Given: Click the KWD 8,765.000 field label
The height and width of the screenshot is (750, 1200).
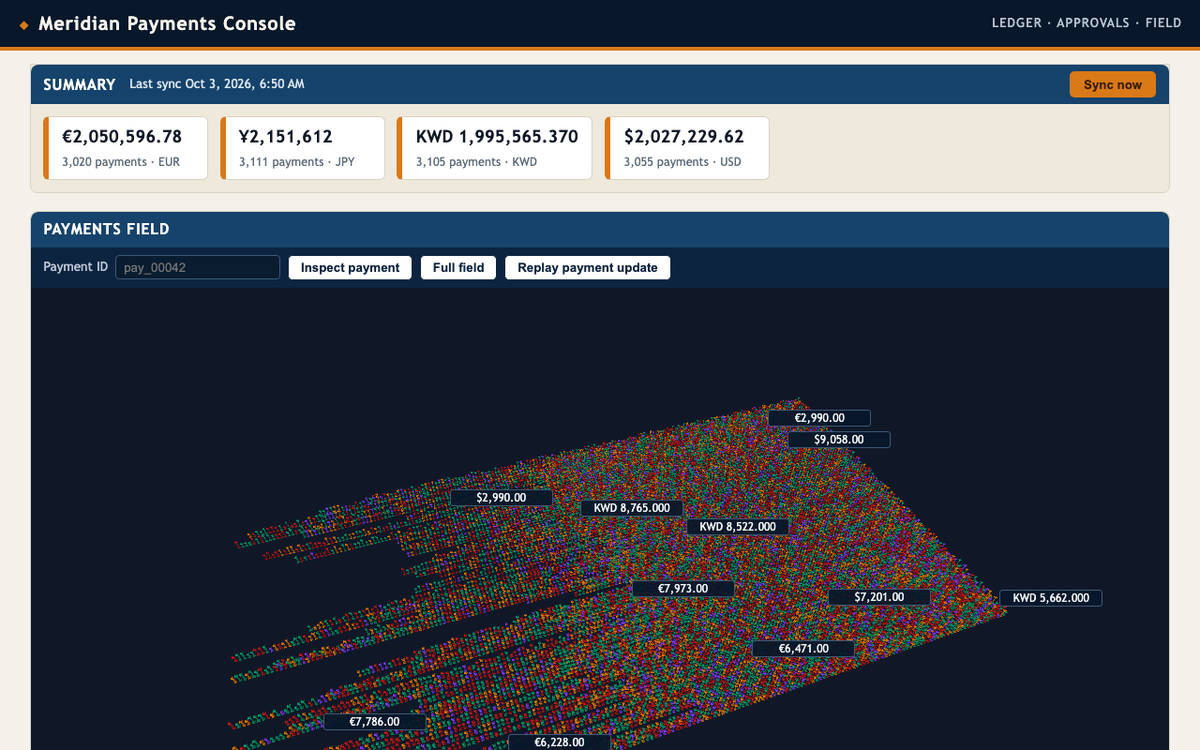Looking at the screenshot, I should point(632,508).
